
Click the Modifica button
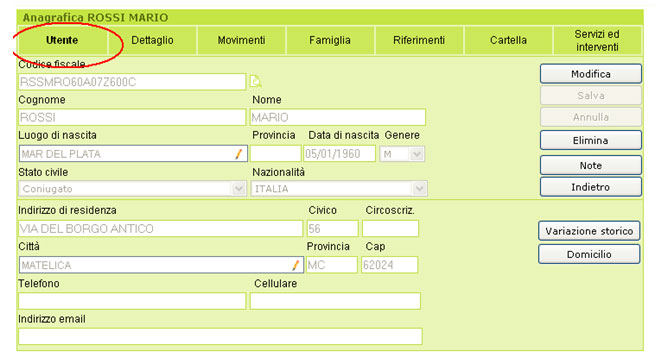[591, 74]
